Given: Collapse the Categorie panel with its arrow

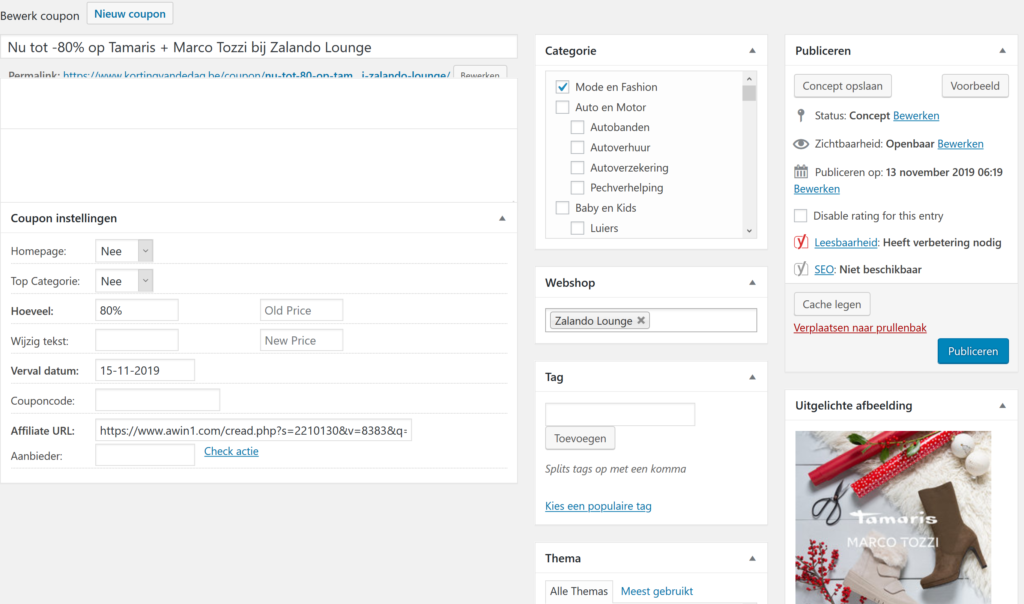Looking at the screenshot, I should pyautogui.click(x=752, y=50).
